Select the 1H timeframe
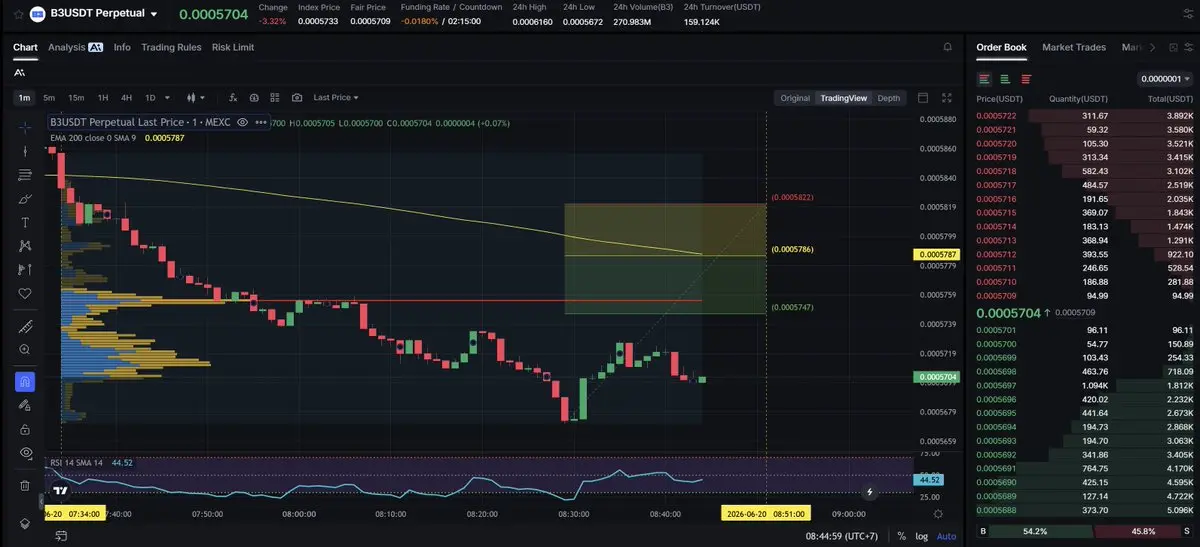1200x547 pixels. pyautogui.click(x=103, y=98)
